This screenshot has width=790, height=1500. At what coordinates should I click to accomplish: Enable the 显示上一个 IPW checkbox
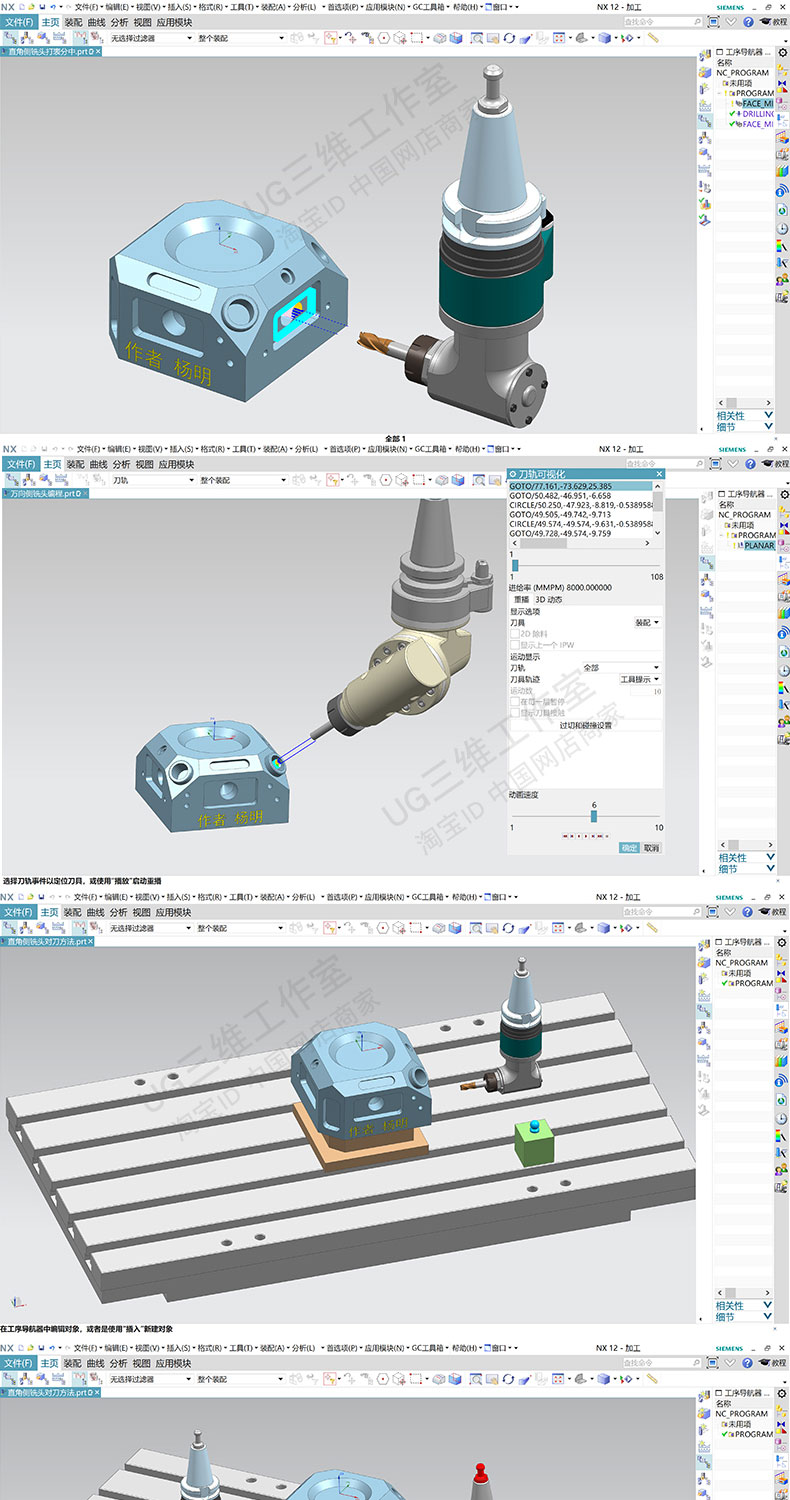[514, 645]
